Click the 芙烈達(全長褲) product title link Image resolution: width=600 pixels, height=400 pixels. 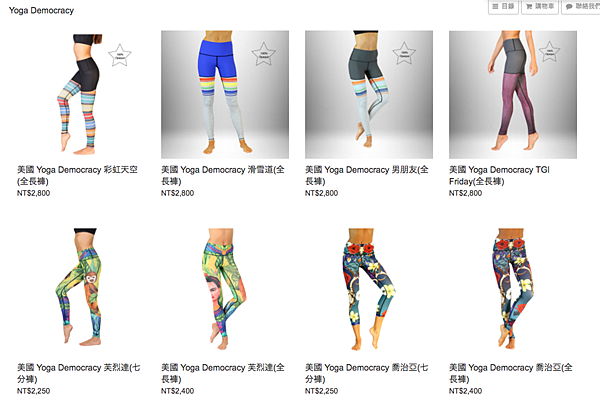point(223,373)
